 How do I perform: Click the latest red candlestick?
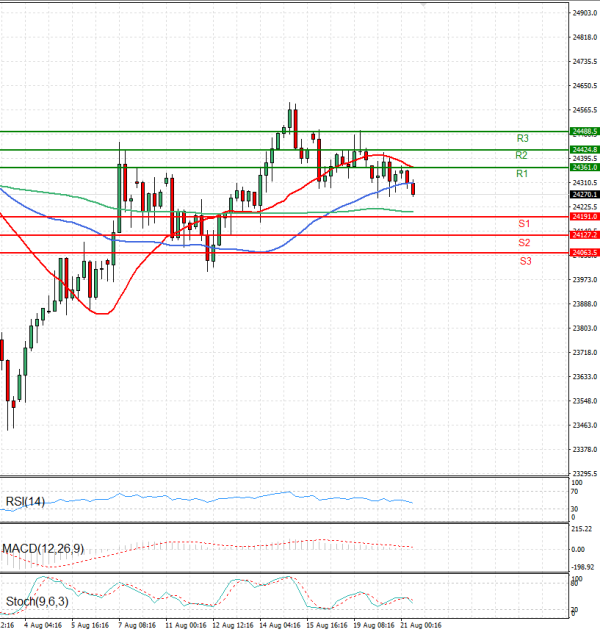(413, 189)
